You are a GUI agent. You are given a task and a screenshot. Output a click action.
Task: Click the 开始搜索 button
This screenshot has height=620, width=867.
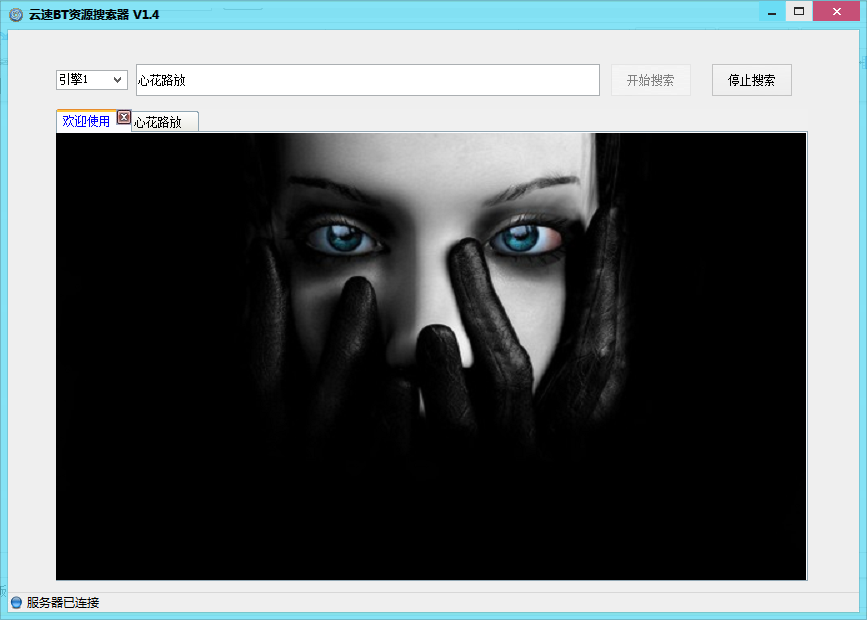point(651,80)
